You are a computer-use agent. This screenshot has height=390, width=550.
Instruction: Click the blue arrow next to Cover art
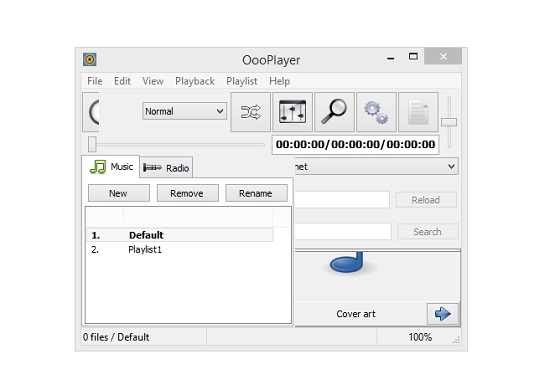pos(443,314)
